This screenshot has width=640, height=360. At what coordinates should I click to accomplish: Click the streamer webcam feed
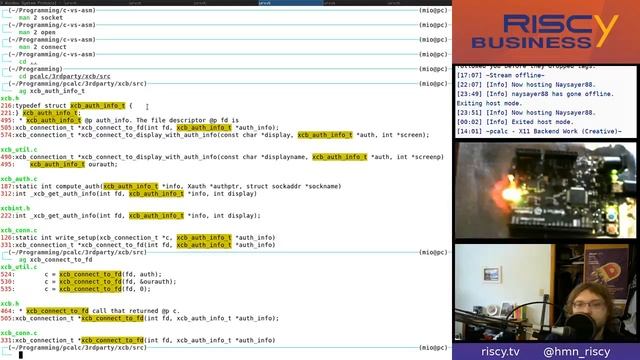[545, 292]
